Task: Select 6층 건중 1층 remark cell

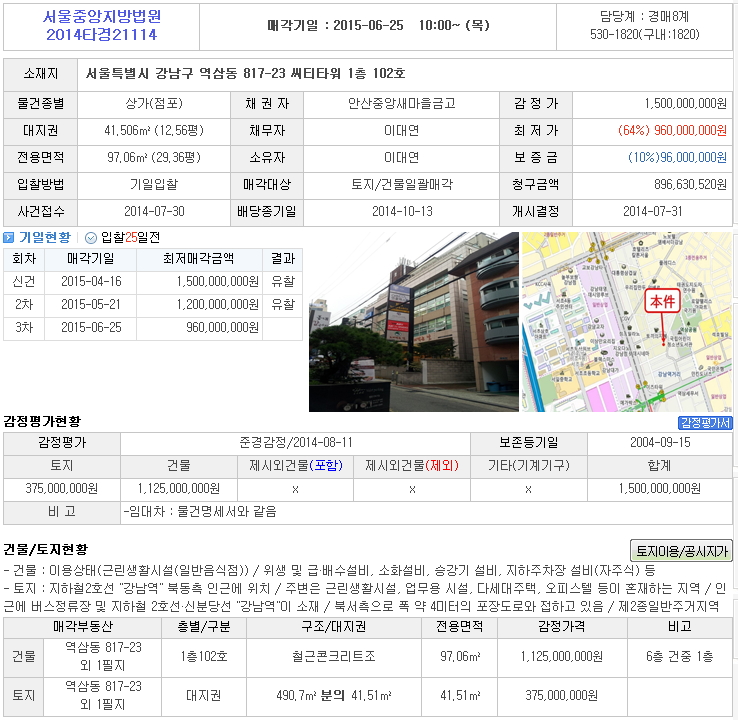Action: tap(680, 657)
